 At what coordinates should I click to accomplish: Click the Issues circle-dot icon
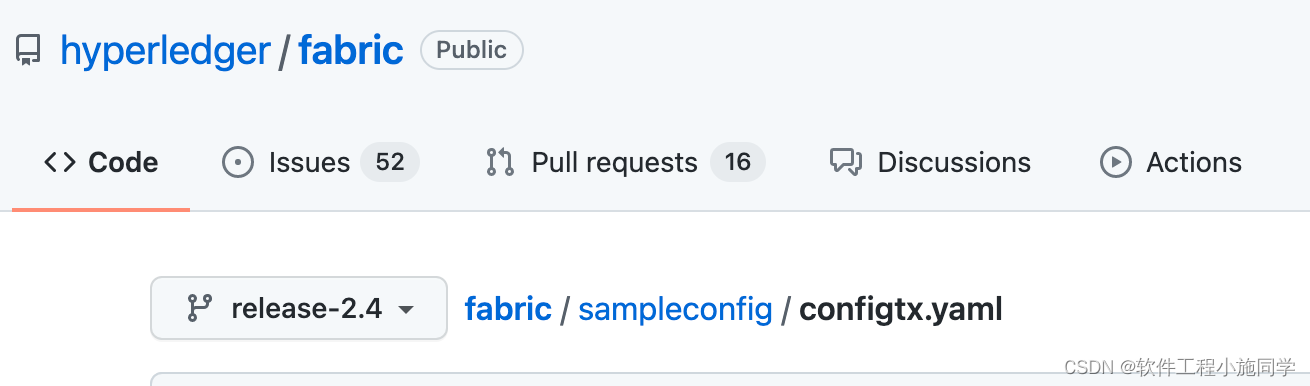click(x=238, y=162)
